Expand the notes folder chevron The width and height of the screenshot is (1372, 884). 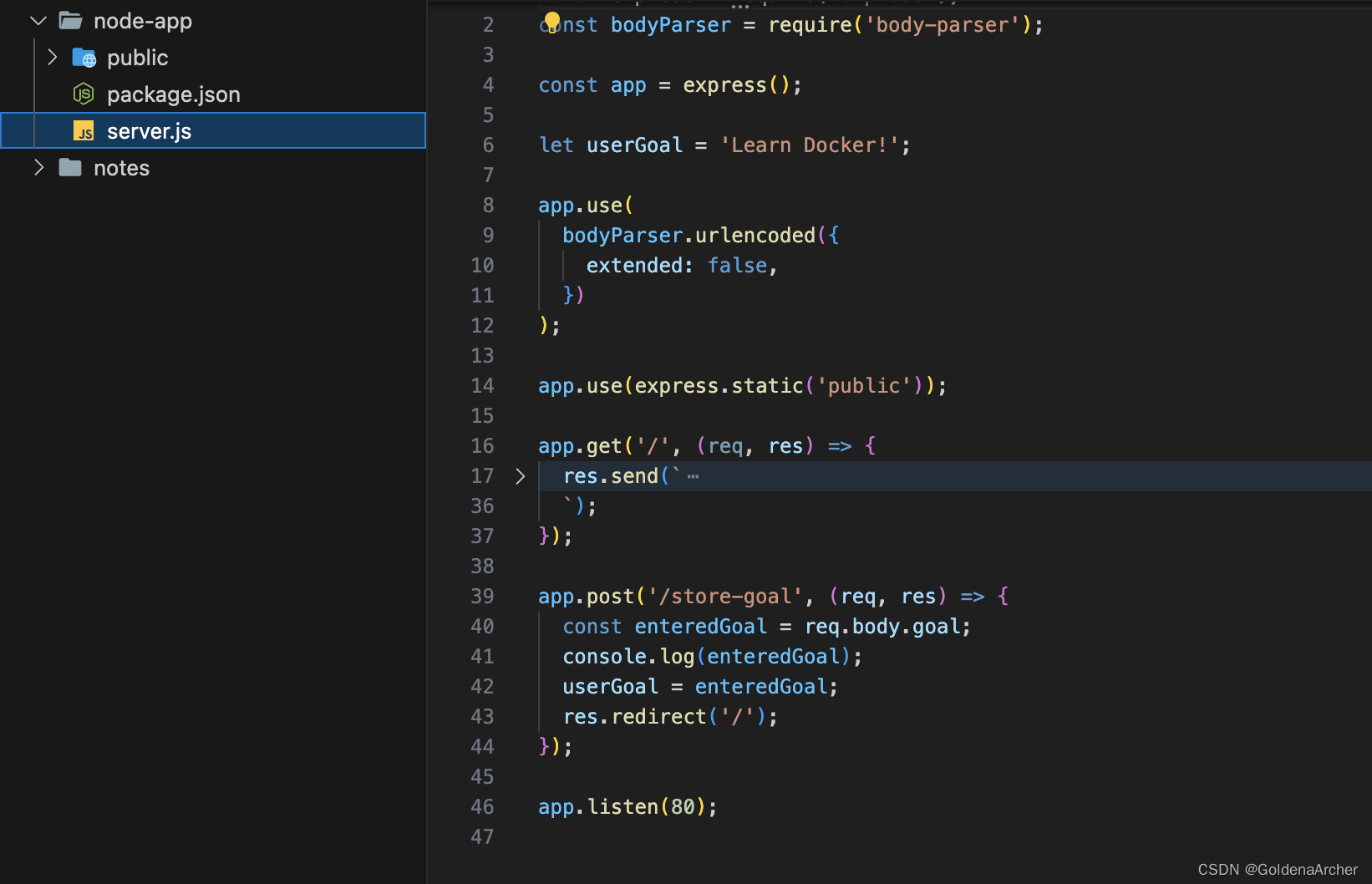click(38, 167)
